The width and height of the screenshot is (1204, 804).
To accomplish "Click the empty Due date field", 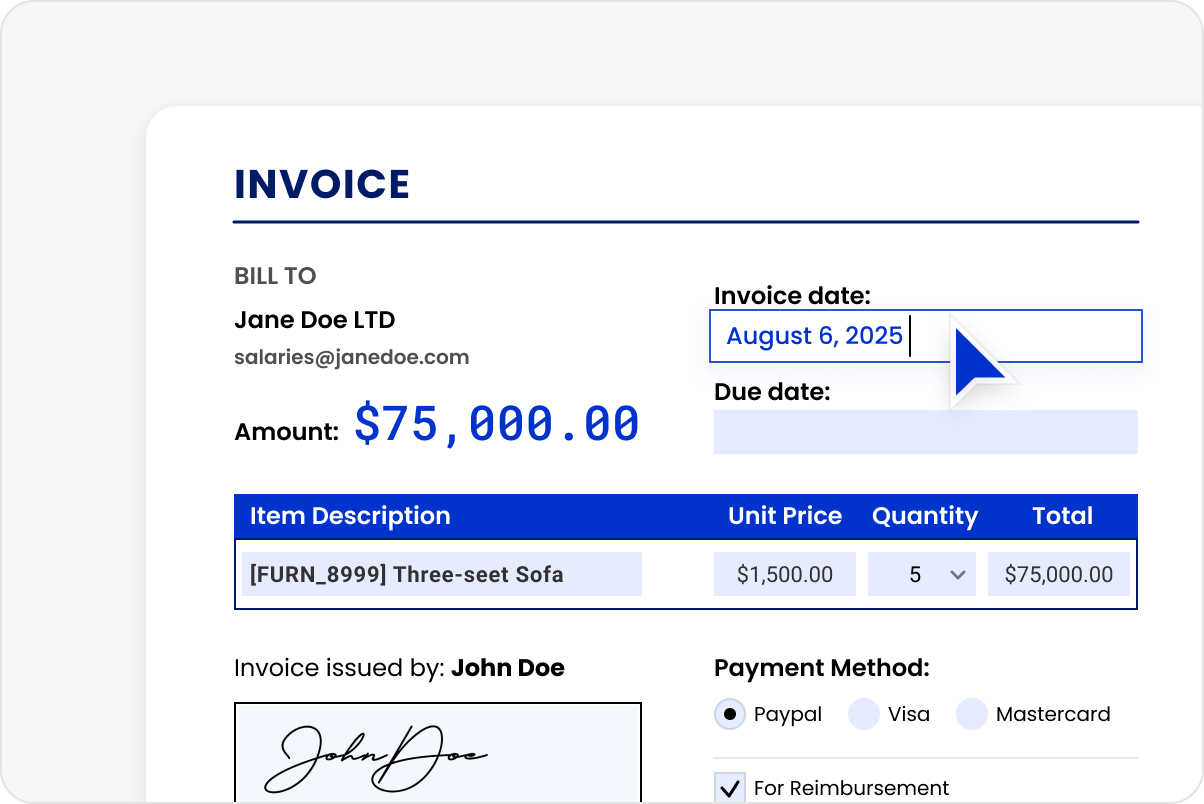I will pyautogui.click(x=925, y=432).
